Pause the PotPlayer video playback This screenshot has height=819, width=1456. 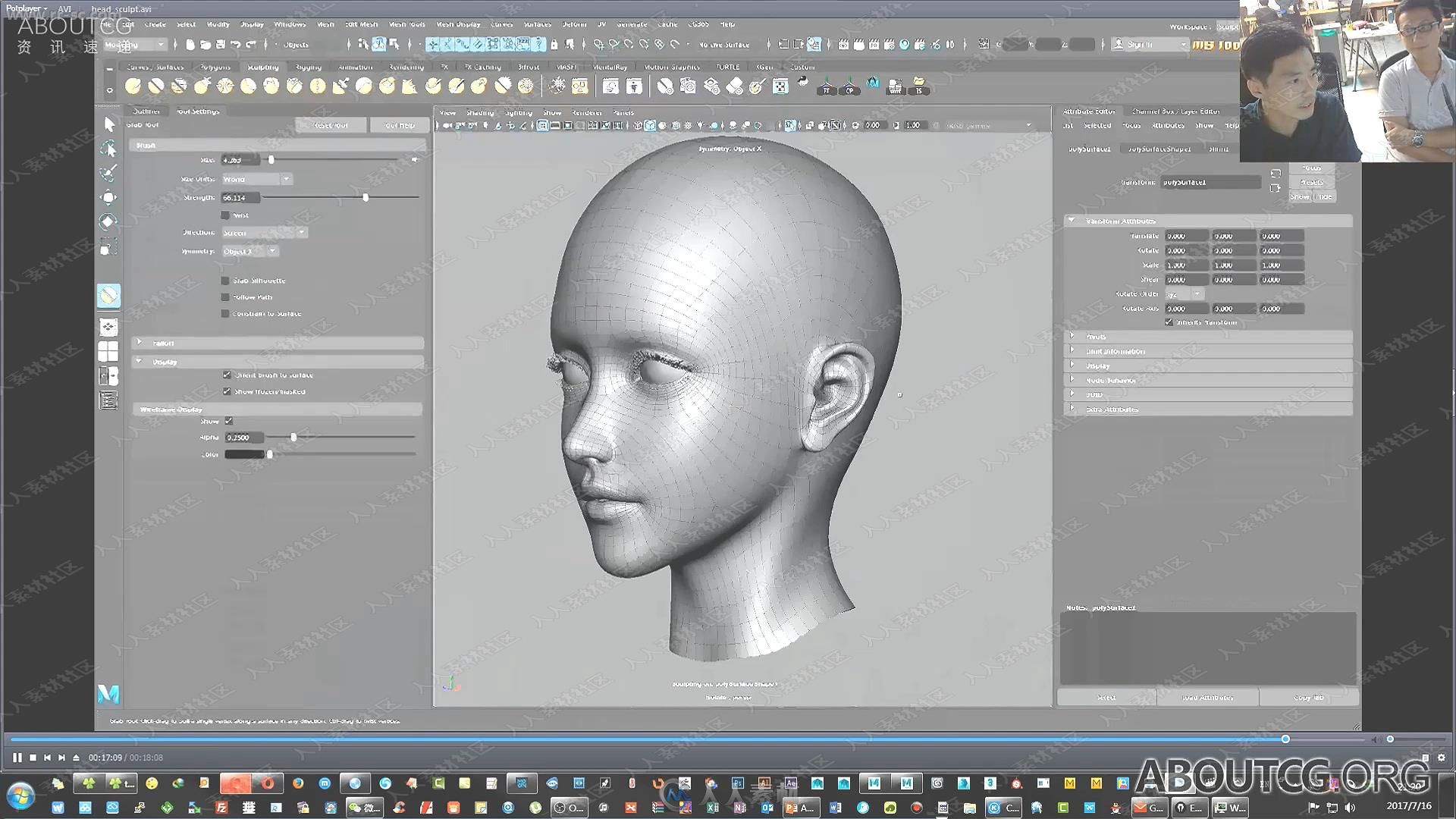(x=17, y=757)
